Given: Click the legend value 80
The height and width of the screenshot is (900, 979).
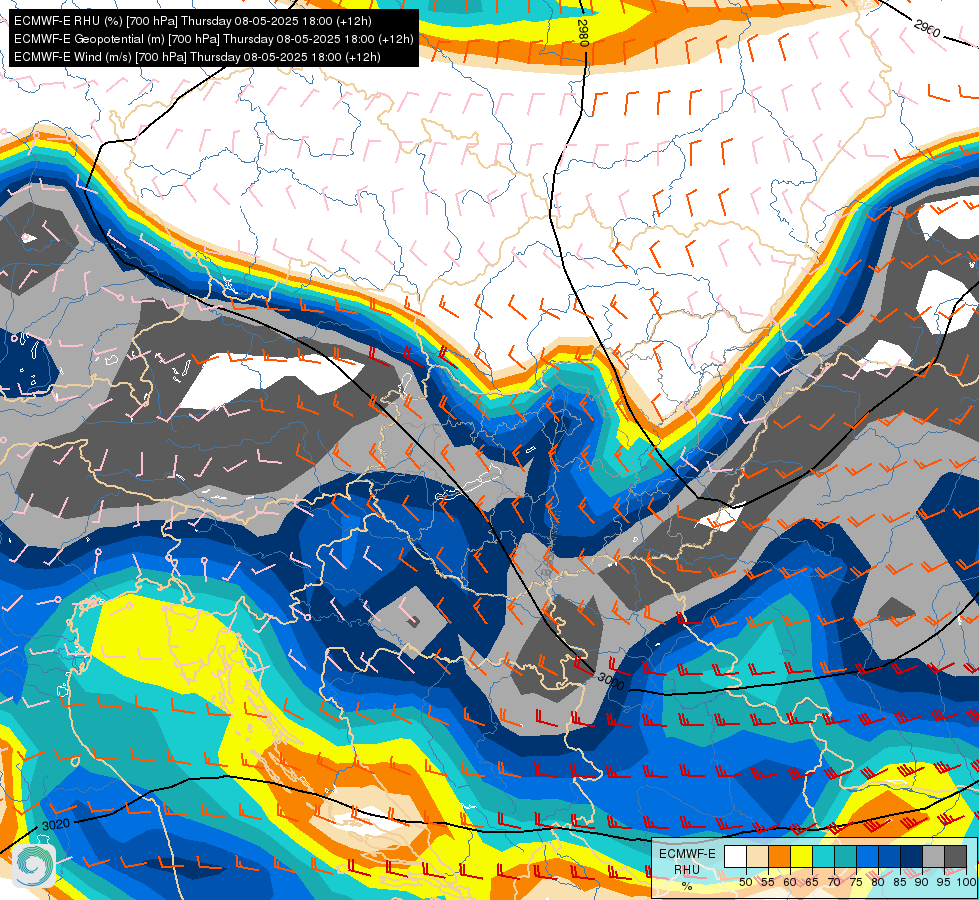Looking at the screenshot, I should tap(878, 882).
